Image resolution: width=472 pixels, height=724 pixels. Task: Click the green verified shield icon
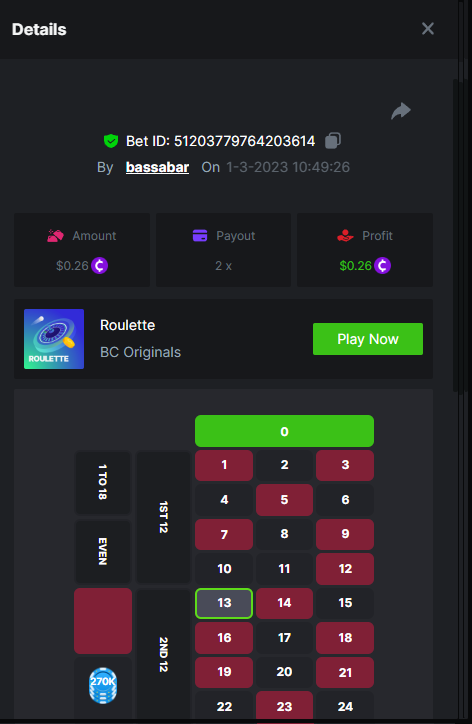click(x=111, y=141)
